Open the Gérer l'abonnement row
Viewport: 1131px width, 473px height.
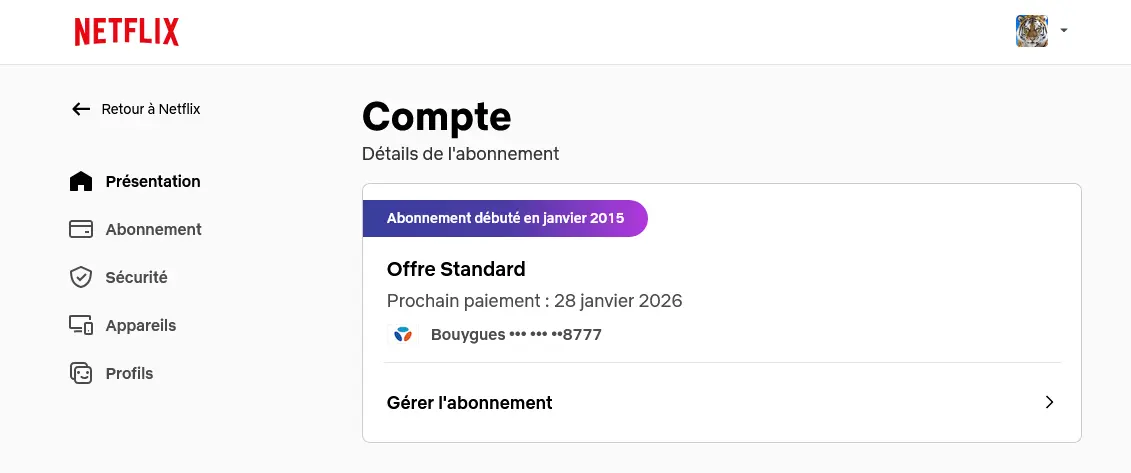(721, 402)
